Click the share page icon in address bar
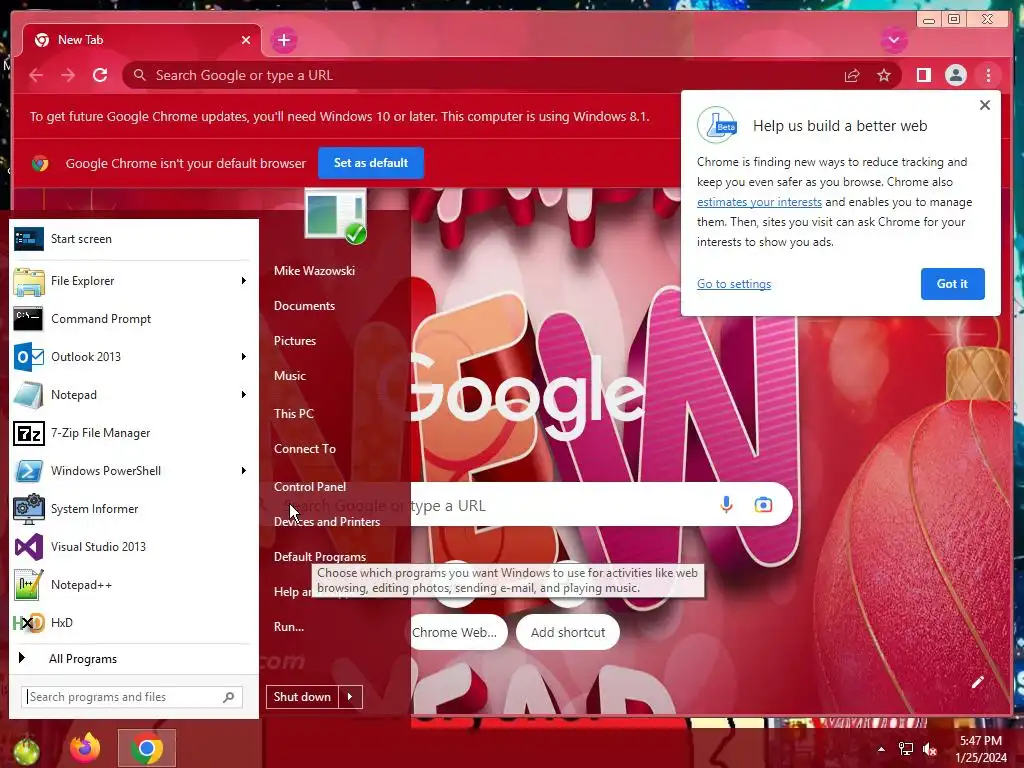1024x768 pixels. [852, 76]
